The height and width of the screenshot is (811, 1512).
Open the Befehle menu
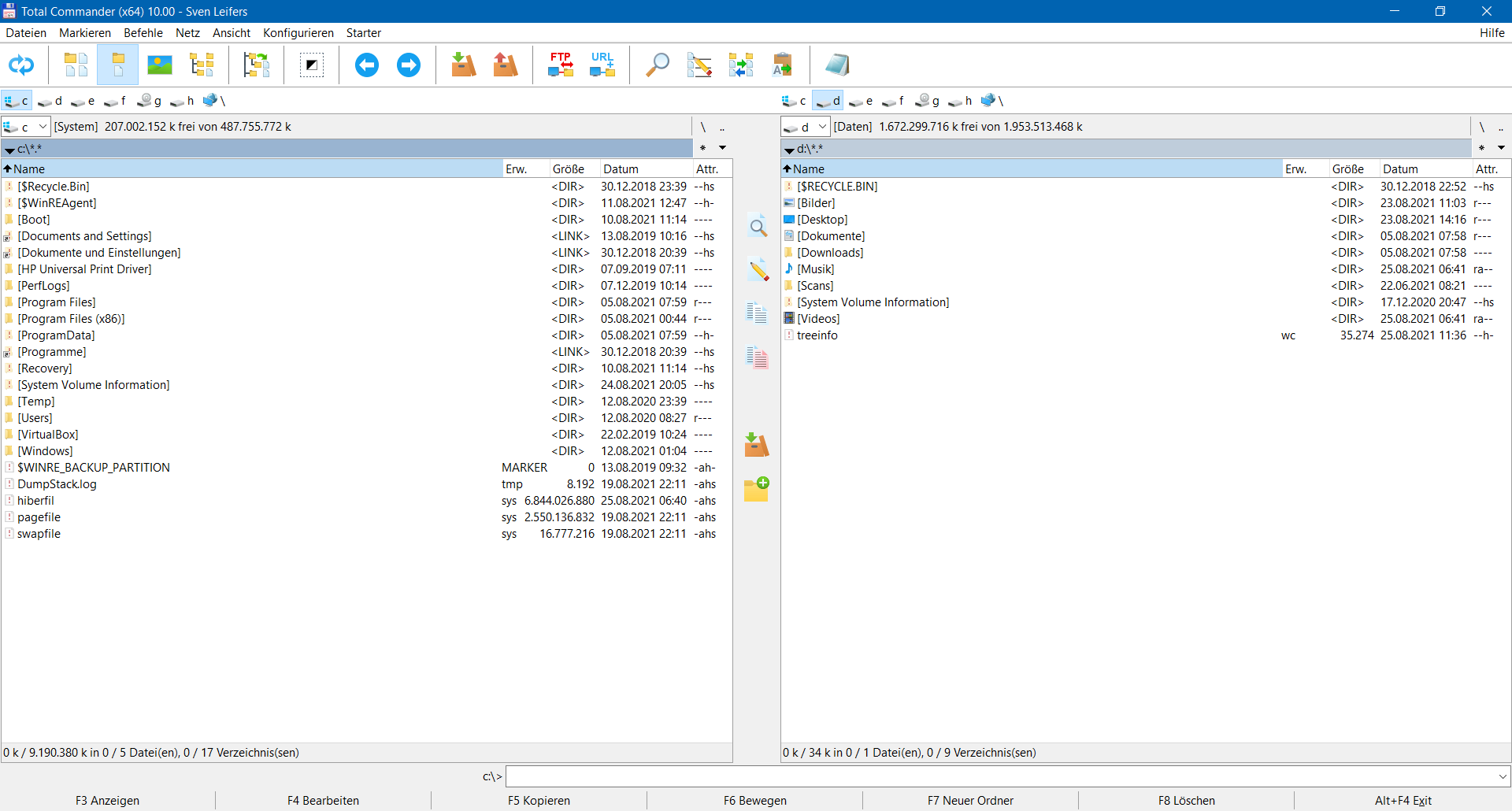143,33
